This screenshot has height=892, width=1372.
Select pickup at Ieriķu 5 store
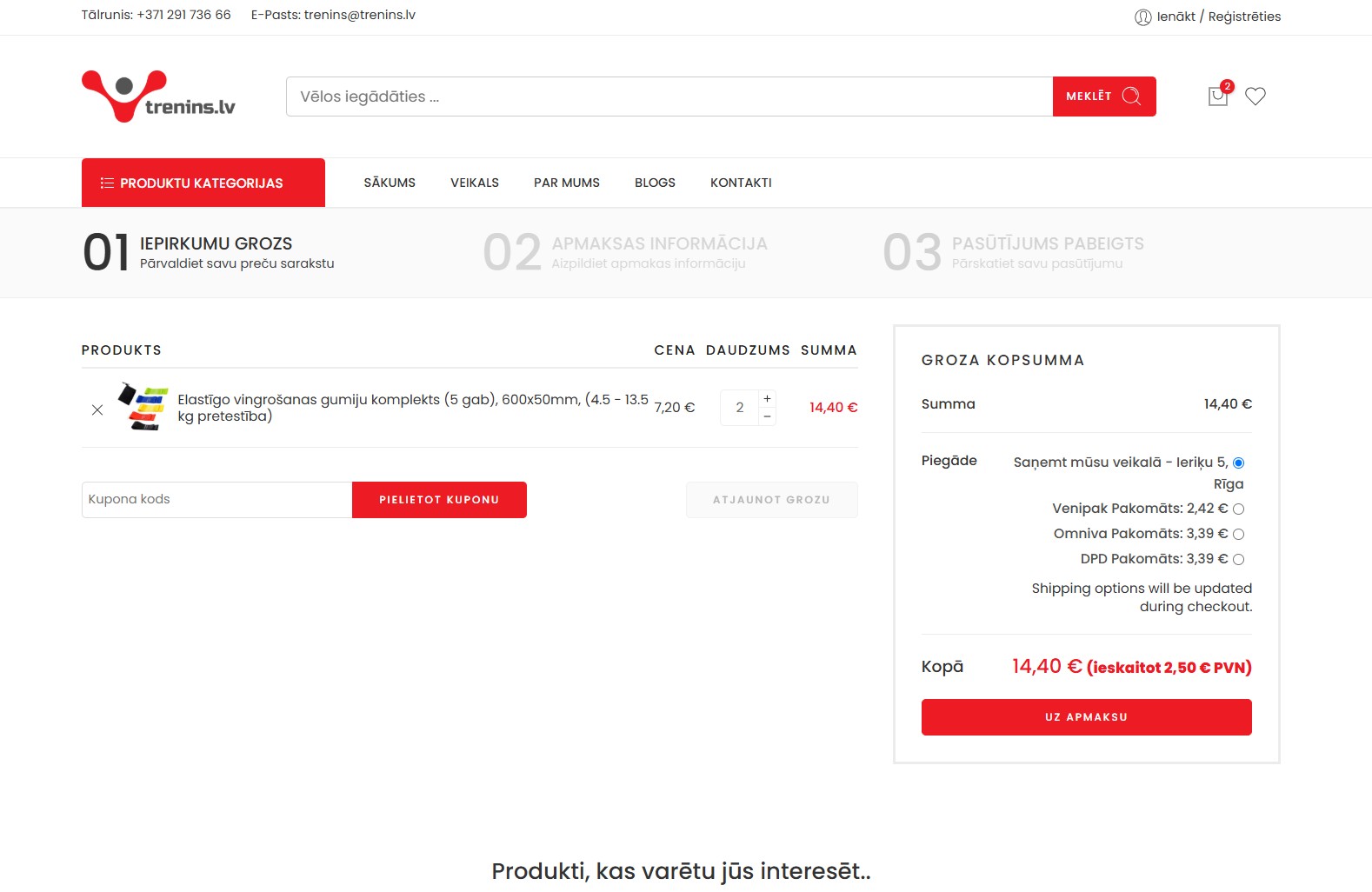coord(1238,463)
